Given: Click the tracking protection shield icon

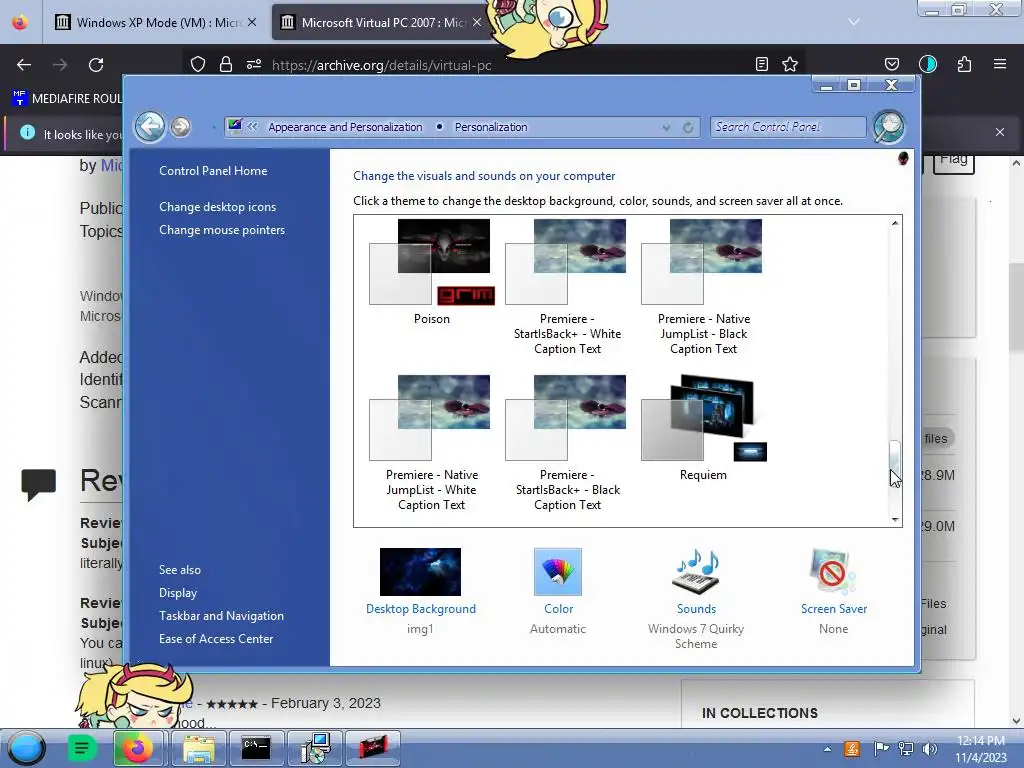Looking at the screenshot, I should [198, 64].
